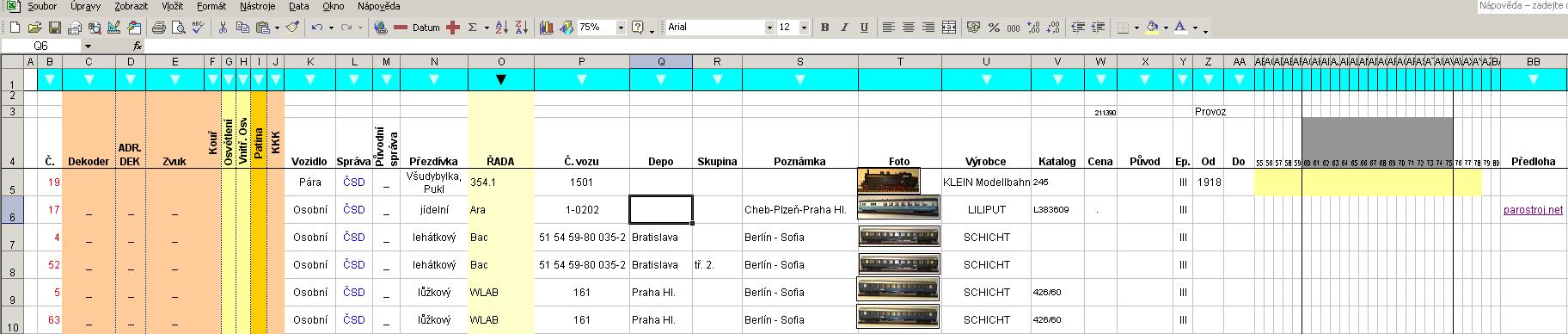The height and width of the screenshot is (334, 1568).
Task: Open the parostroj.net hyperlink
Action: point(1533,210)
